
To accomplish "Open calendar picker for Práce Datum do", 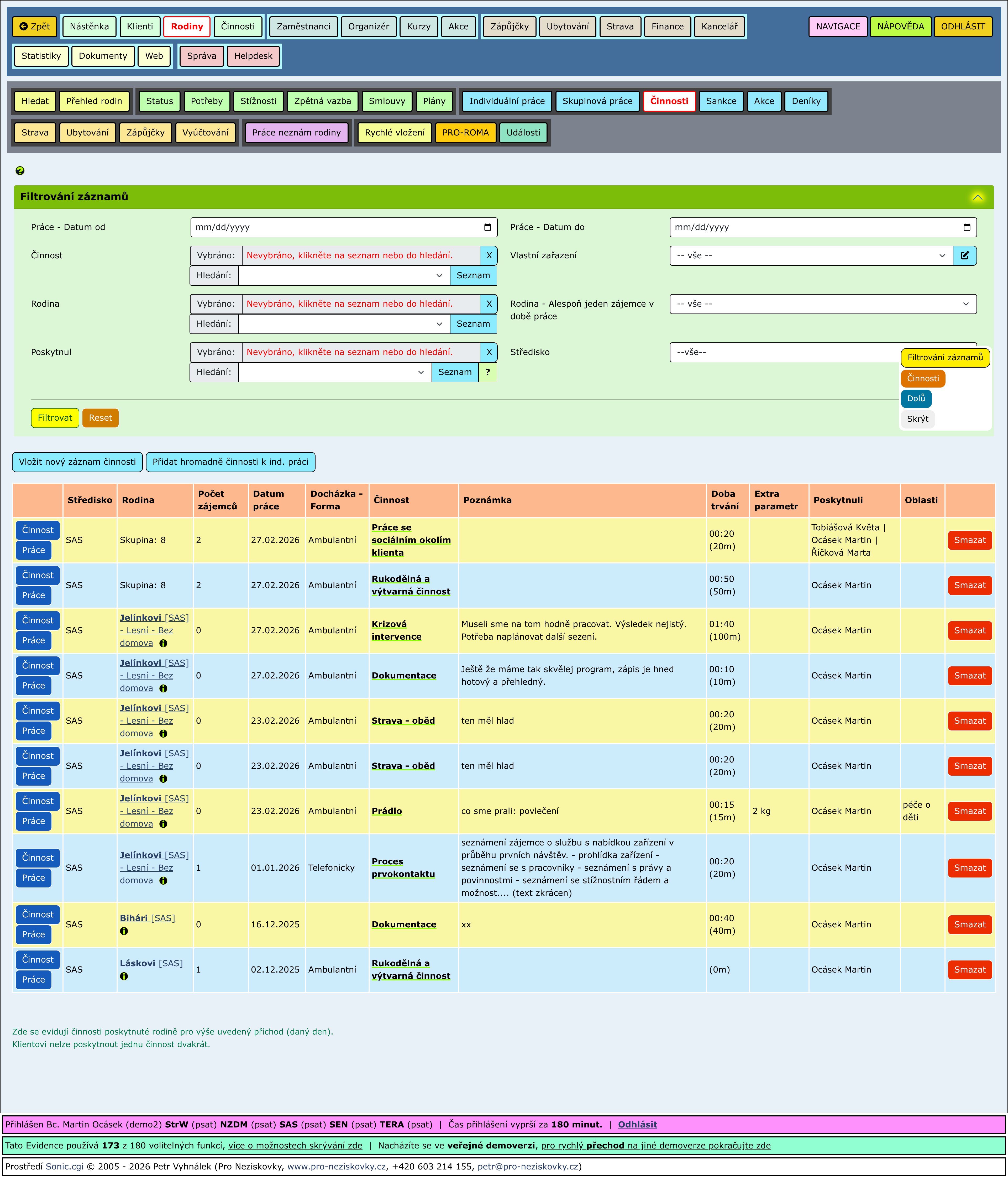I will (x=966, y=227).
